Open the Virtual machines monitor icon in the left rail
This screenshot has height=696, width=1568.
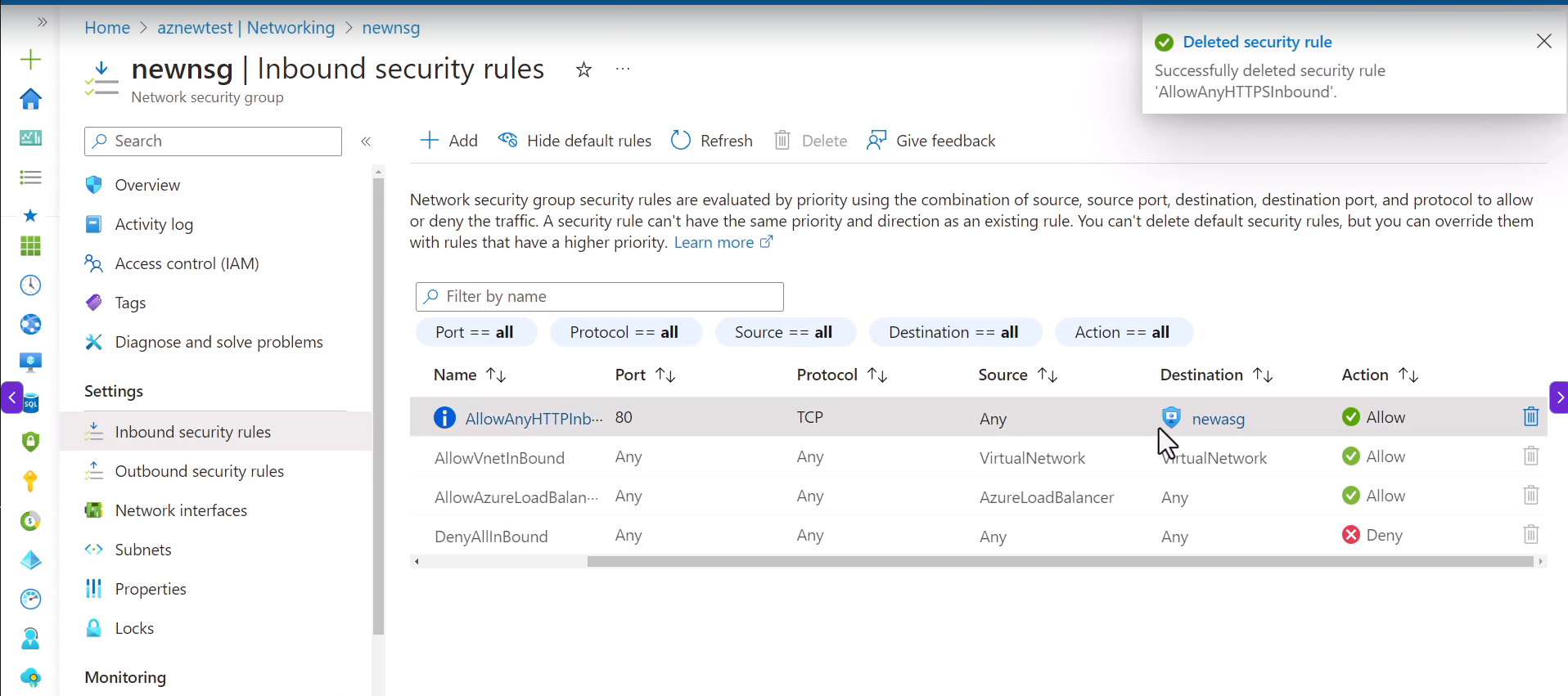(30, 362)
